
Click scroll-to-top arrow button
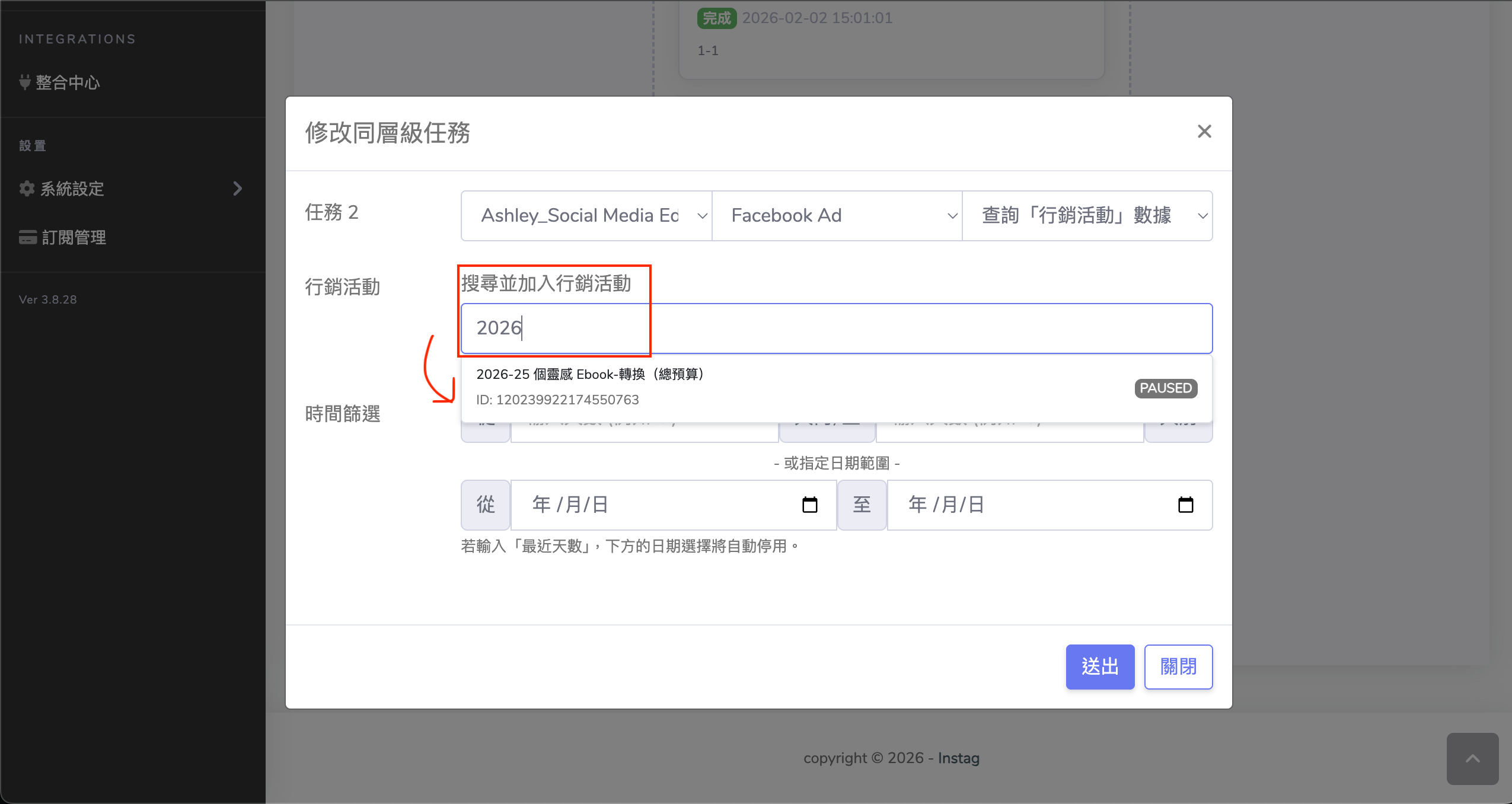point(1472,758)
